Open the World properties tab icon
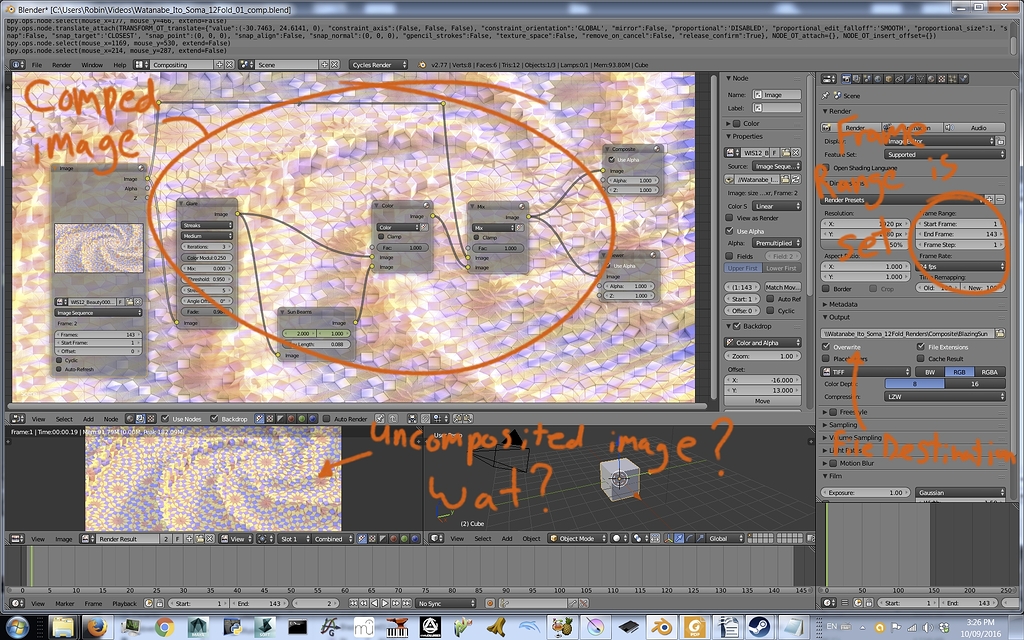 click(878, 78)
